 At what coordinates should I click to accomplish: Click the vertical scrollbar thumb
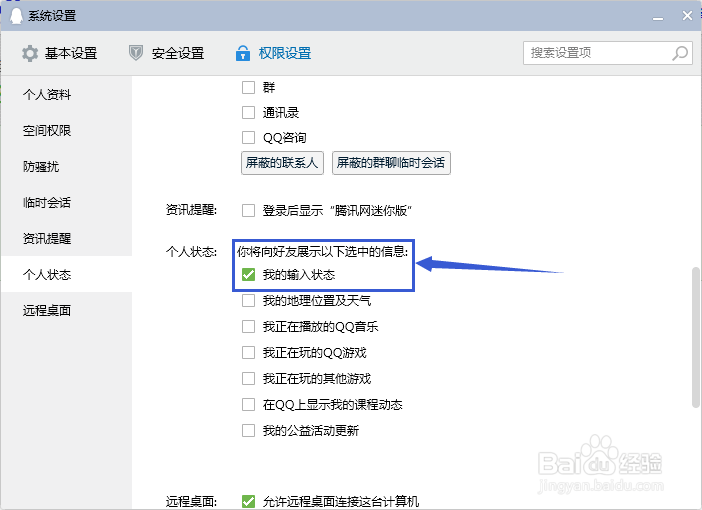(x=695, y=338)
